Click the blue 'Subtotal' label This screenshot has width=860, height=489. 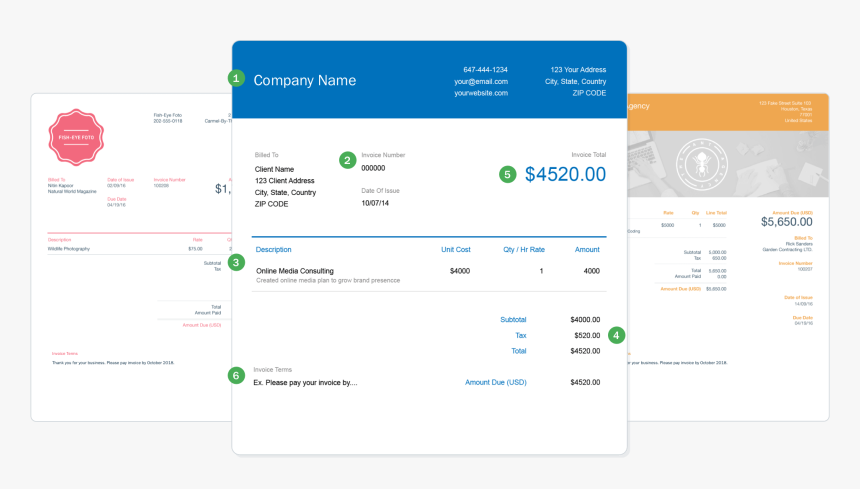[513, 320]
